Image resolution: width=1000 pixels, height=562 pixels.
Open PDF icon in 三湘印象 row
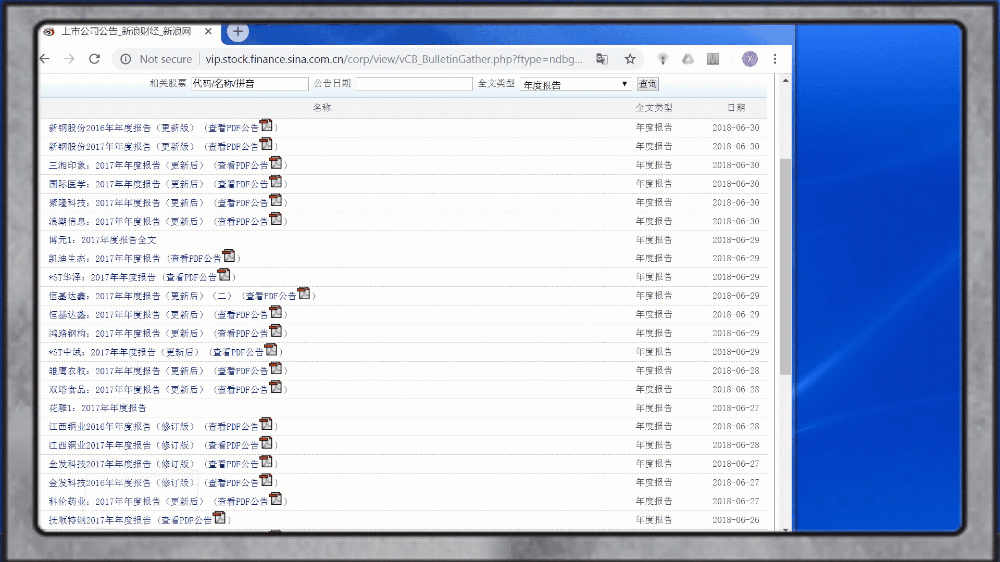coord(276,163)
